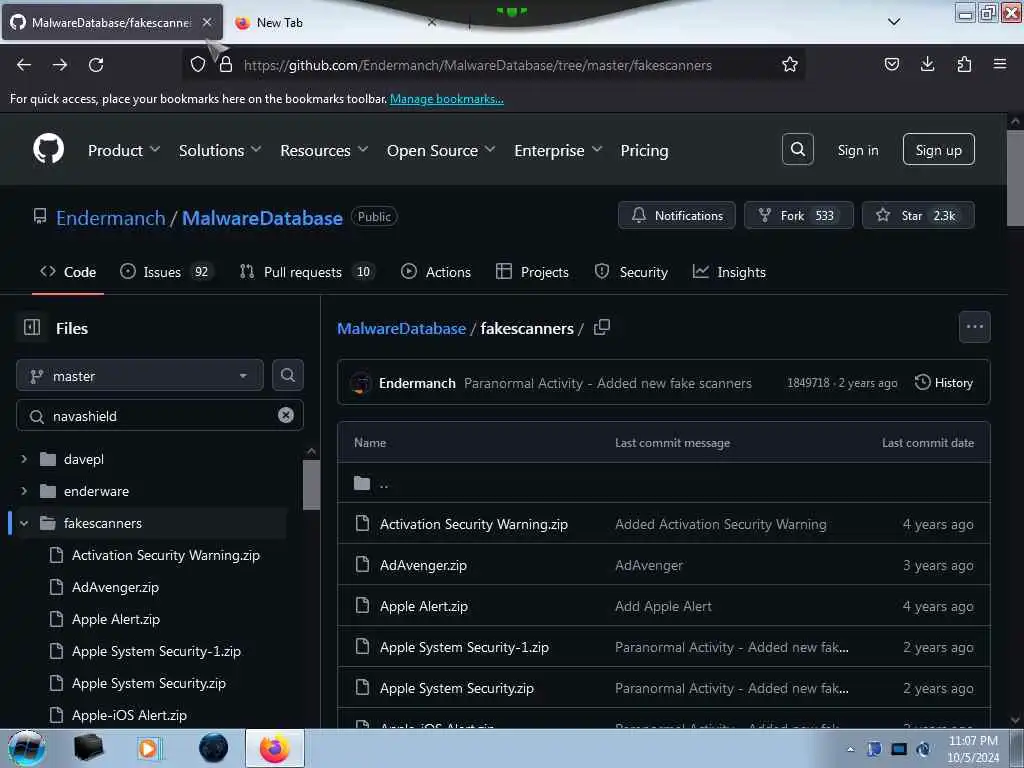
Task: Click the MalwareDatabase breadcrumb link
Action: tap(401, 328)
